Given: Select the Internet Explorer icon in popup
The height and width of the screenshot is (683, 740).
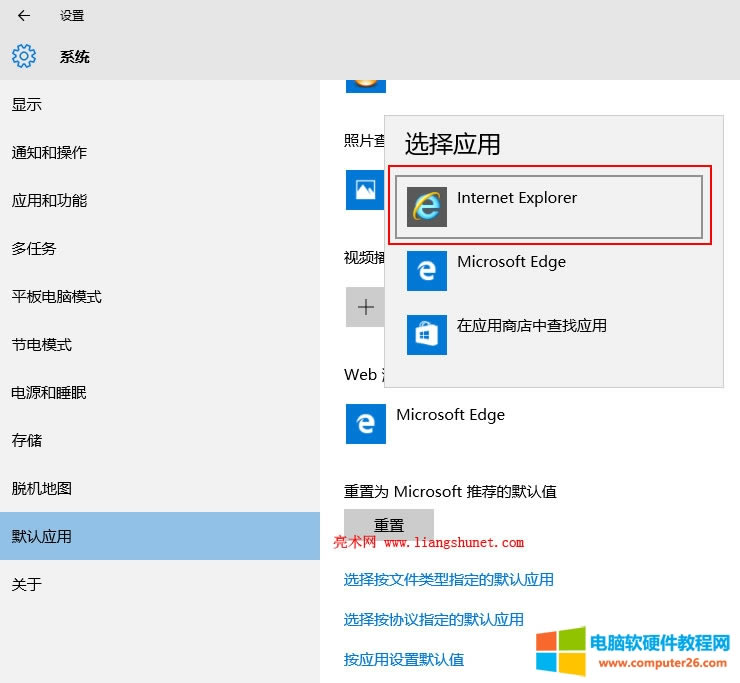Looking at the screenshot, I should pos(427,207).
